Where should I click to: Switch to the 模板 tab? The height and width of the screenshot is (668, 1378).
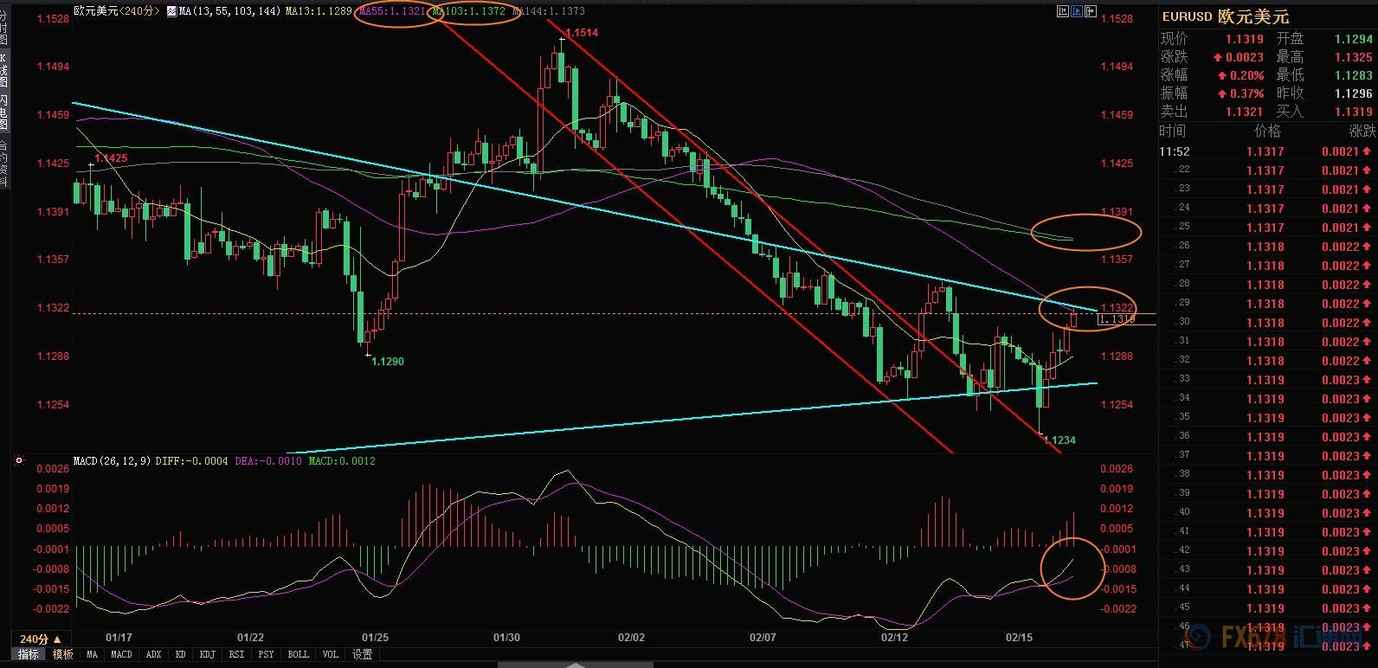click(63, 655)
